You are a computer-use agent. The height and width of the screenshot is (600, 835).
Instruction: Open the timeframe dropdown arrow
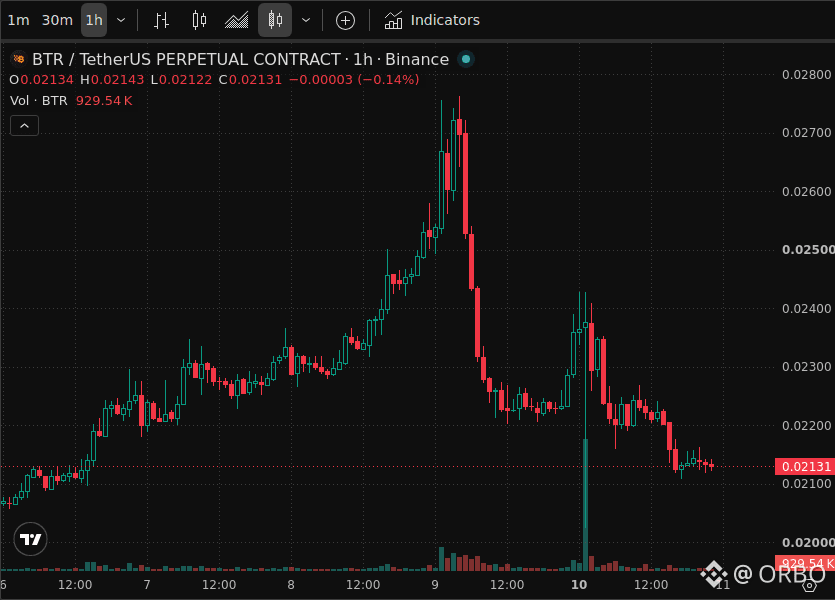[x=121, y=20]
